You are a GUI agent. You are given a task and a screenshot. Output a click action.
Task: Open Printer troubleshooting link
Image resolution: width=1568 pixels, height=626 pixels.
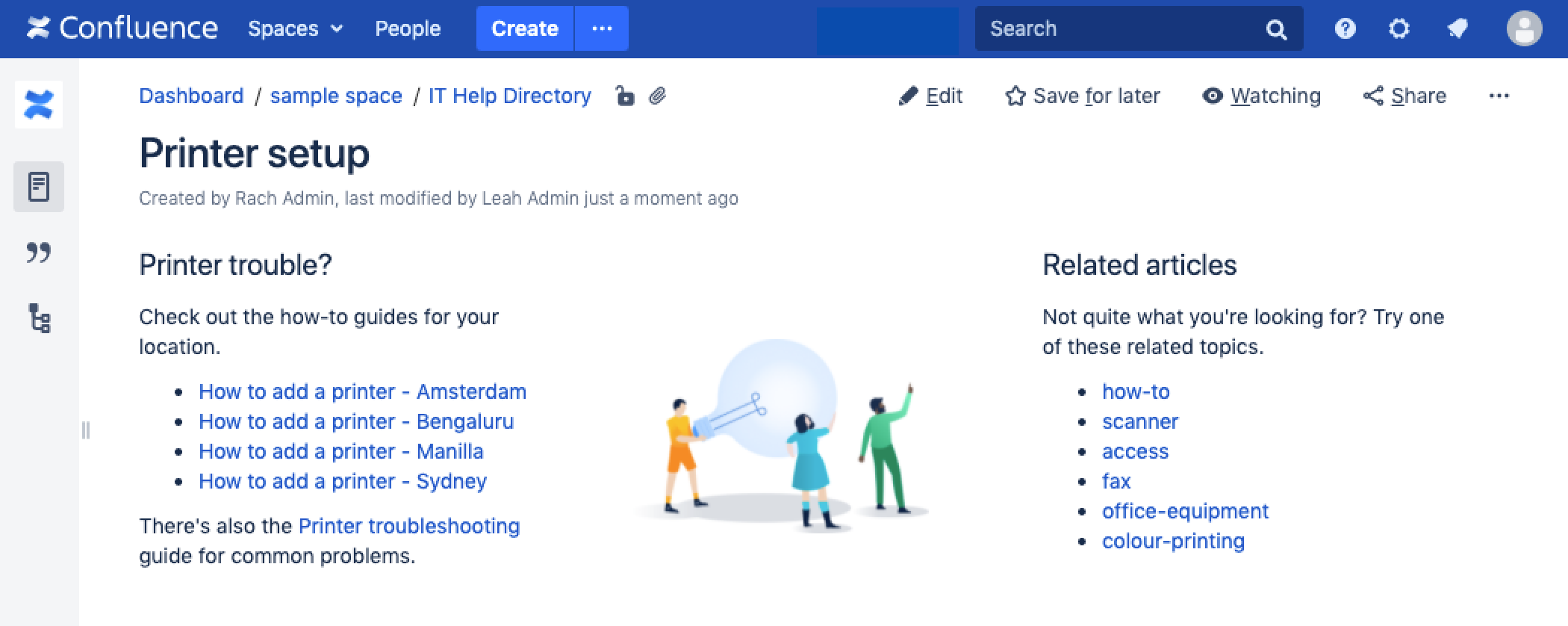point(408,526)
